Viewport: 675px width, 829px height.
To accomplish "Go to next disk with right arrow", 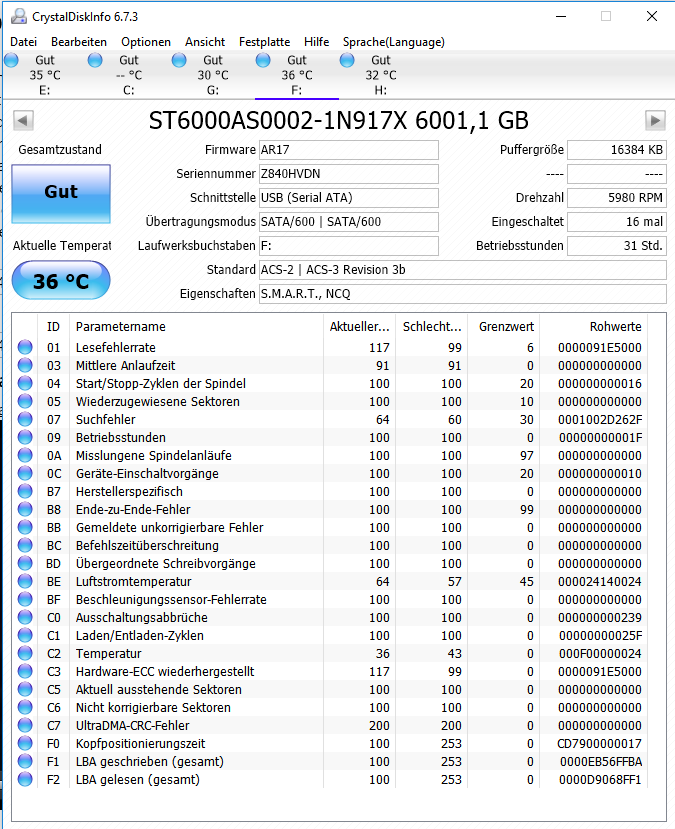I will pos(655,121).
